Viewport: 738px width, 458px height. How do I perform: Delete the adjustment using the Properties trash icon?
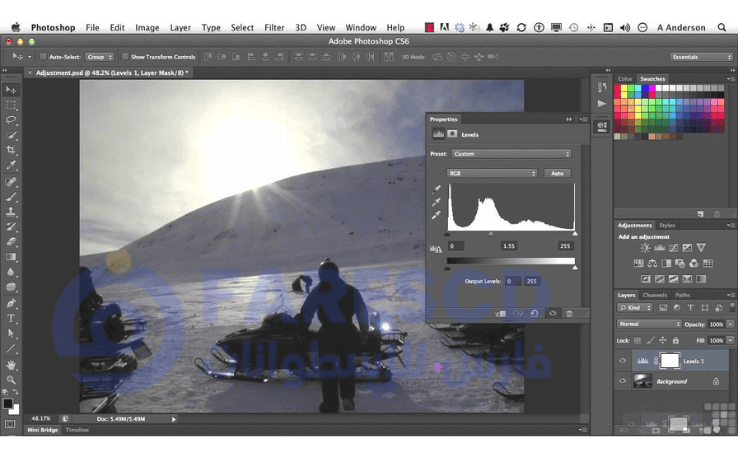click(x=569, y=313)
